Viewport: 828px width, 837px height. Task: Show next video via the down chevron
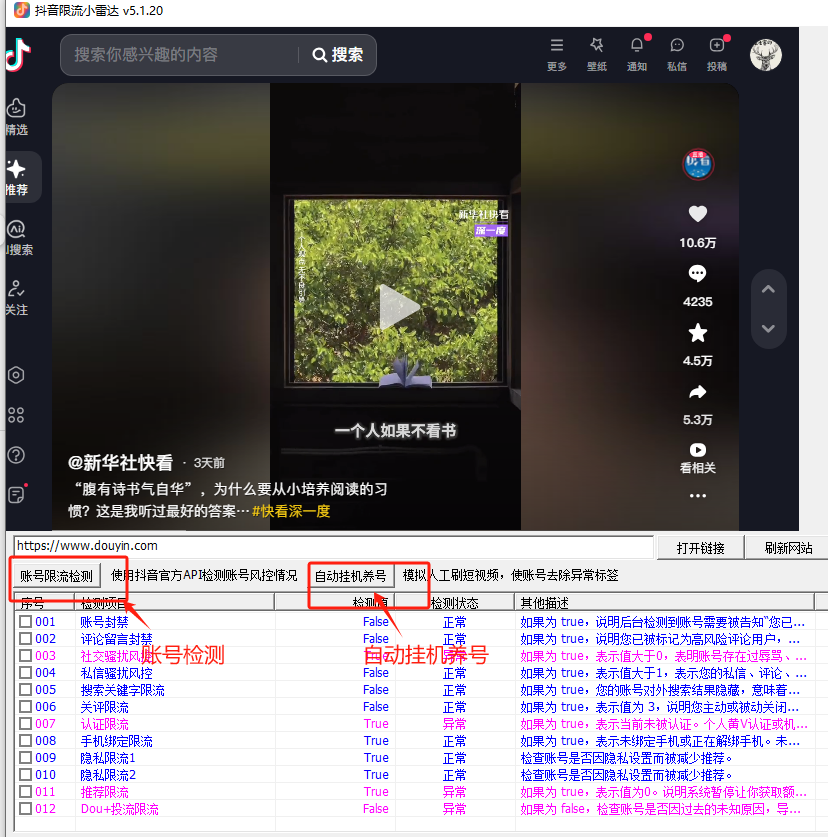768,327
